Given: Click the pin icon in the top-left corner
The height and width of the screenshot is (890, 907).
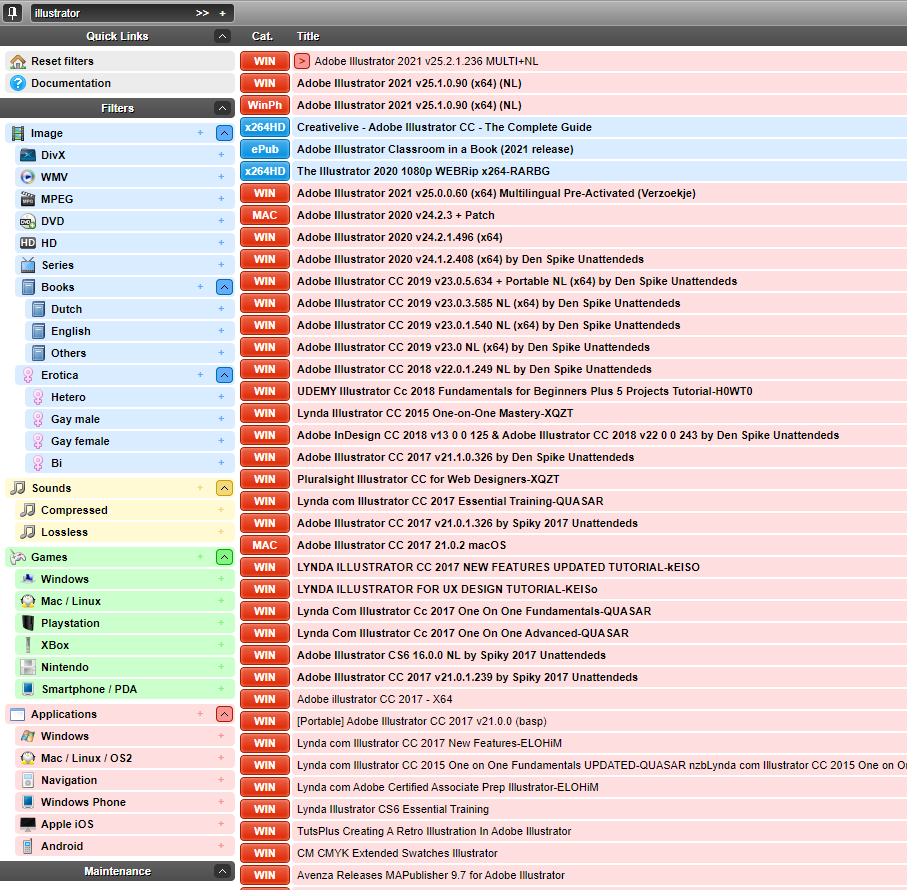Looking at the screenshot, I should point(13,13).
